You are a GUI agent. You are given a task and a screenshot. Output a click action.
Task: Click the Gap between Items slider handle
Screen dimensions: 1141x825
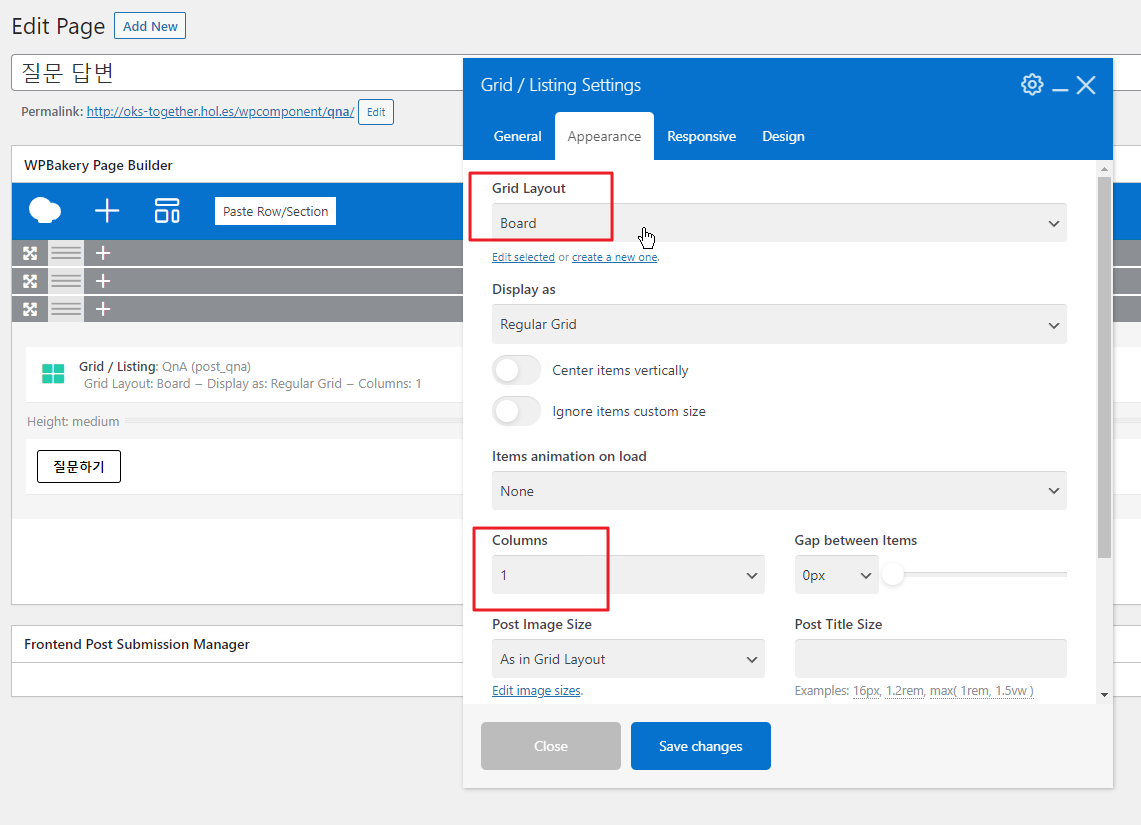pyautogui.click(x=893, y=575)
